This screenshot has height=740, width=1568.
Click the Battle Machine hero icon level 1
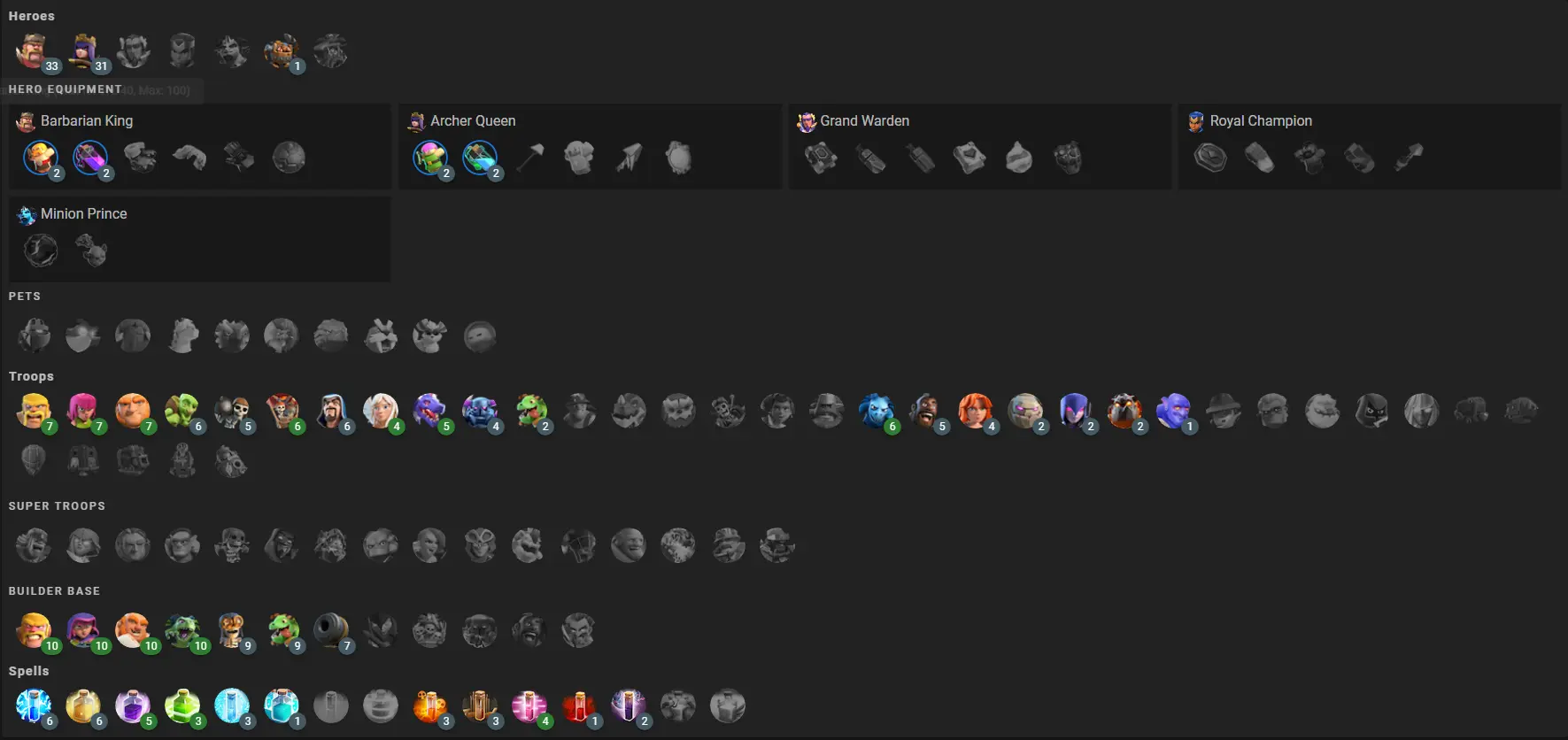pyautogui.click(x=282, y=51)
